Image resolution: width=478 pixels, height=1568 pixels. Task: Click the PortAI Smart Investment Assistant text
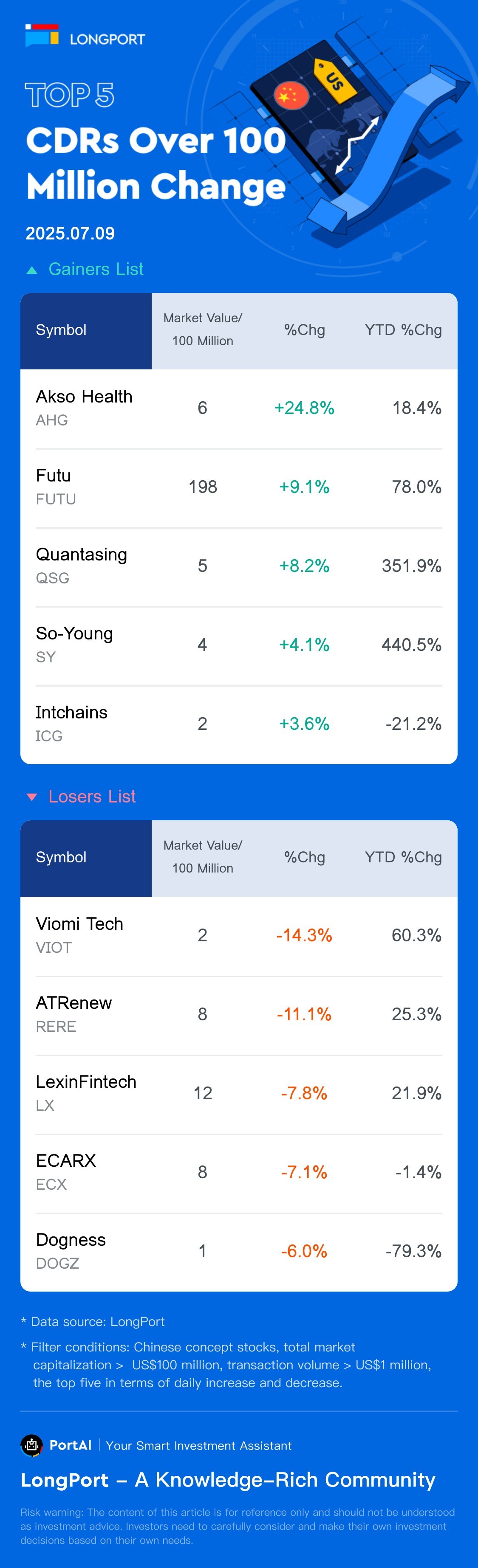[x=198, y=1446]
